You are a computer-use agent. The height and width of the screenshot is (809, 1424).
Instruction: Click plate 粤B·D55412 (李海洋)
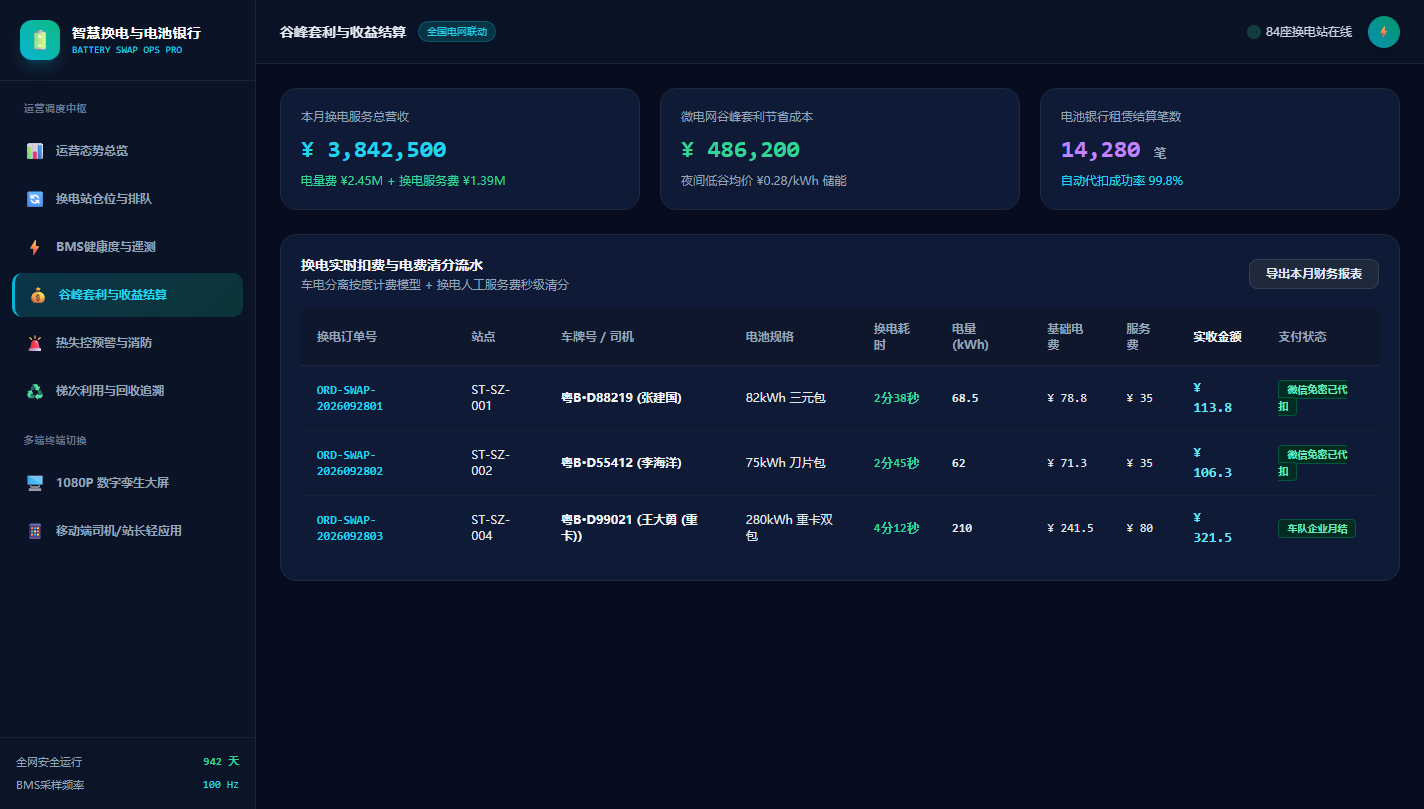click(621, 463)
